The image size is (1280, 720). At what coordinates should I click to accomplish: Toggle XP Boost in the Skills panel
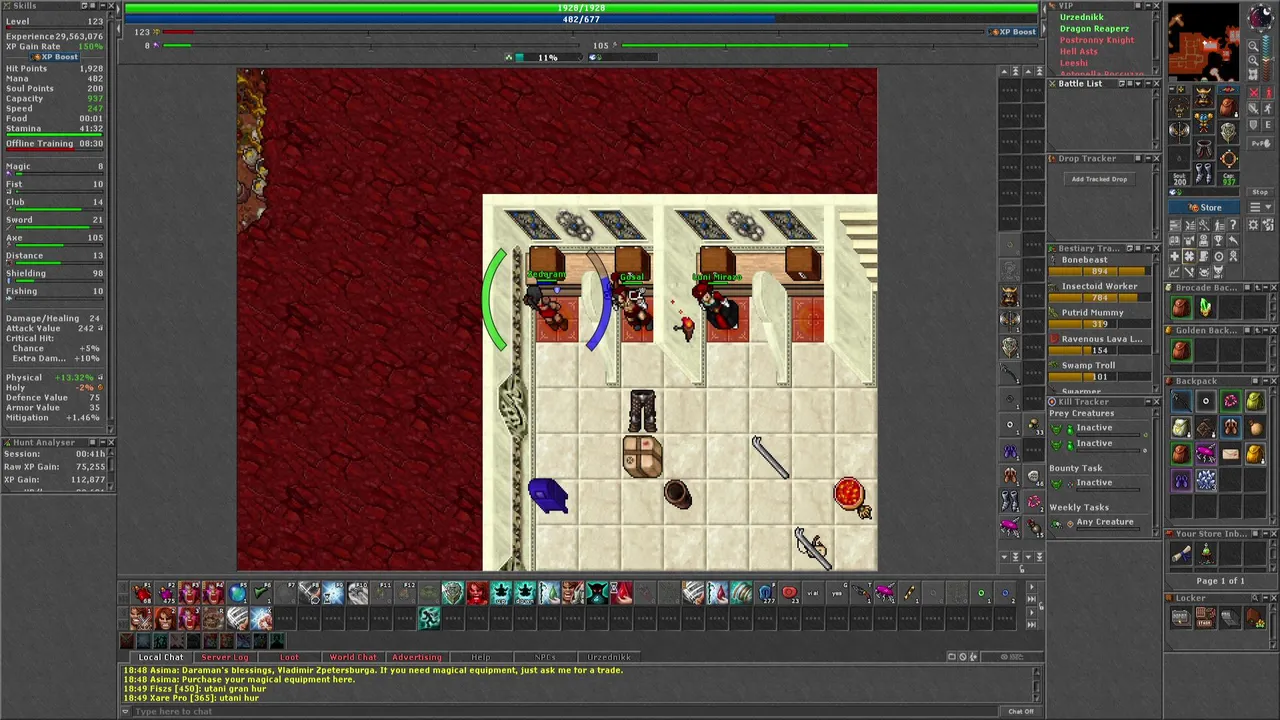click(56, 57)
